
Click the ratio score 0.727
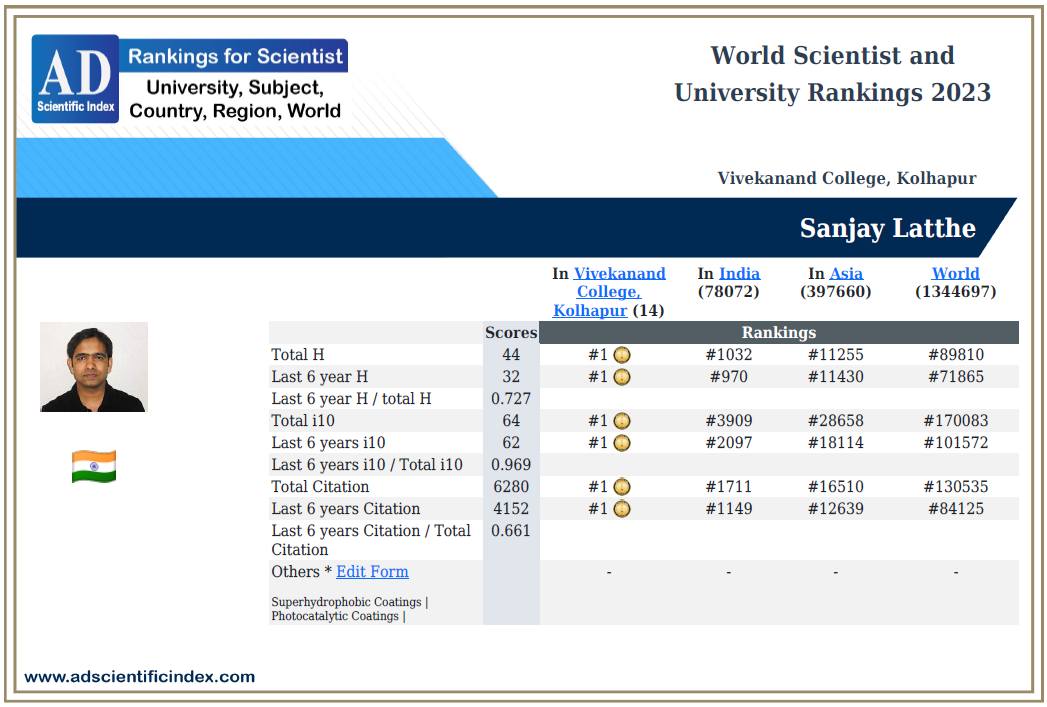(511, 399)
